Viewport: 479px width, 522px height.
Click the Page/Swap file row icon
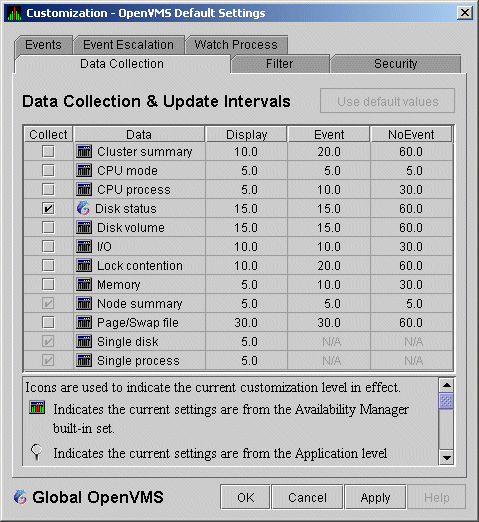(x=84, y=322)
